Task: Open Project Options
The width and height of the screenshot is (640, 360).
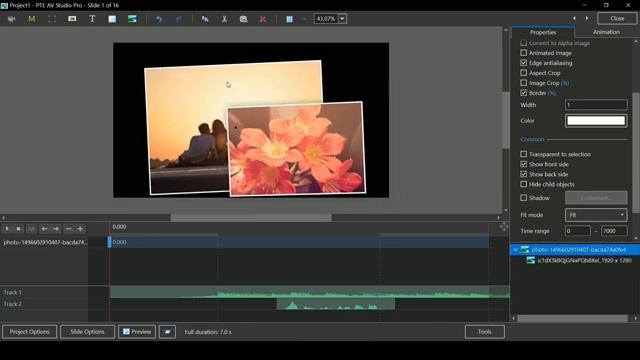Action: [29, 331]
